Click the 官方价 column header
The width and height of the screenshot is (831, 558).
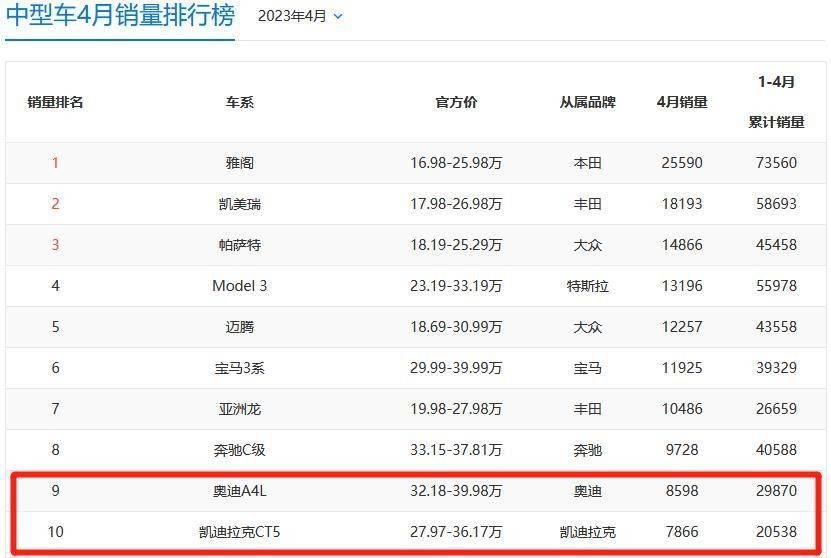(x=456, y=102)
